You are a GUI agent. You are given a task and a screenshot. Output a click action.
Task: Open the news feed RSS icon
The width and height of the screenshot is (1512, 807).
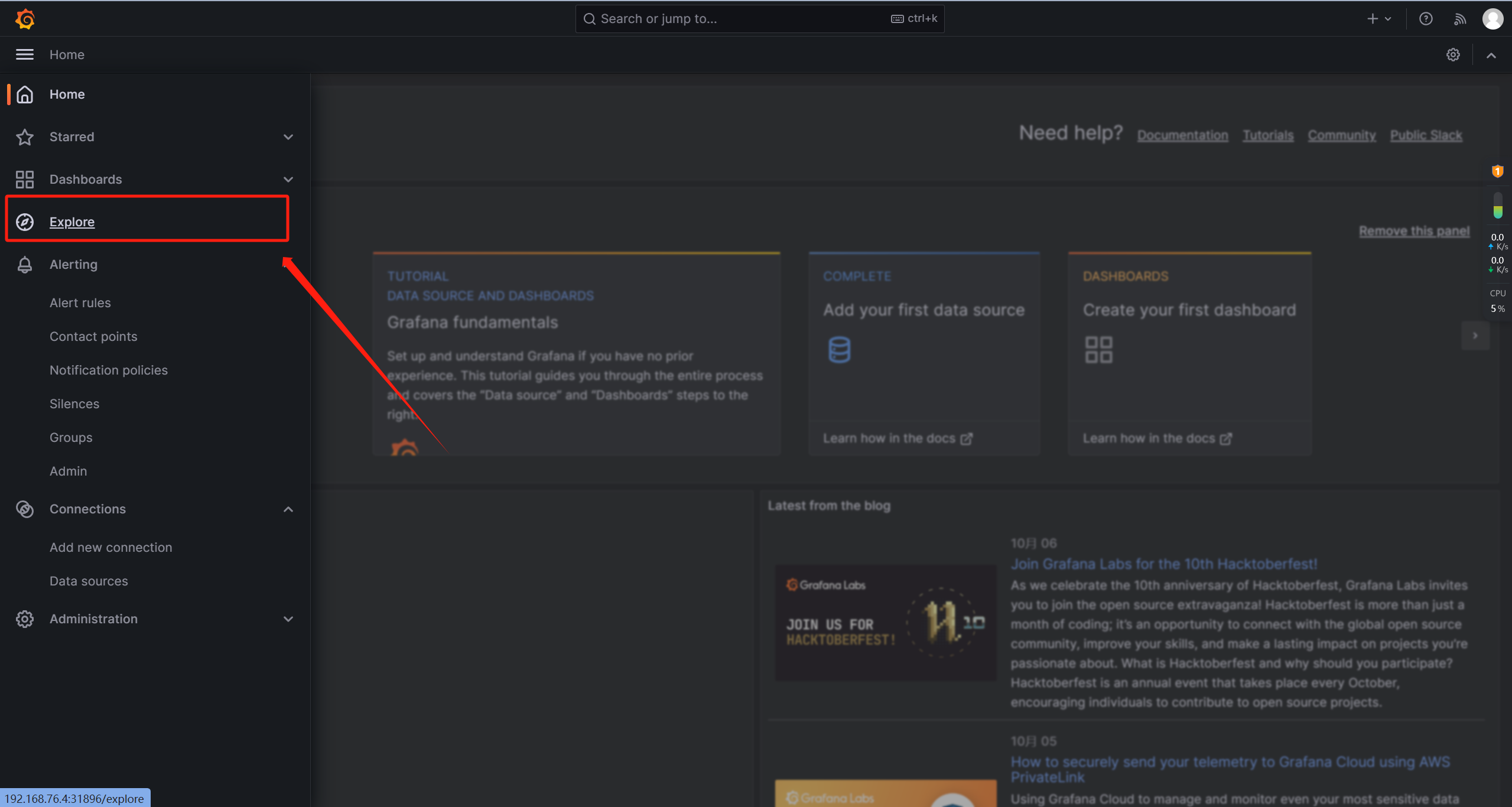coord(1460,19)
